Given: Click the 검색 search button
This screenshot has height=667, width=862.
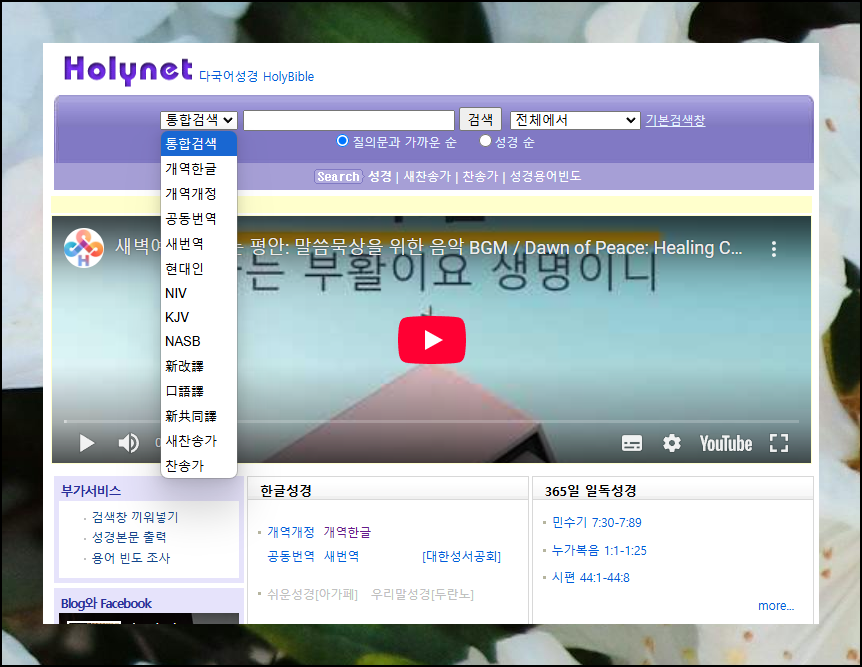Looking at the screenshot, I should click(480, 119).
